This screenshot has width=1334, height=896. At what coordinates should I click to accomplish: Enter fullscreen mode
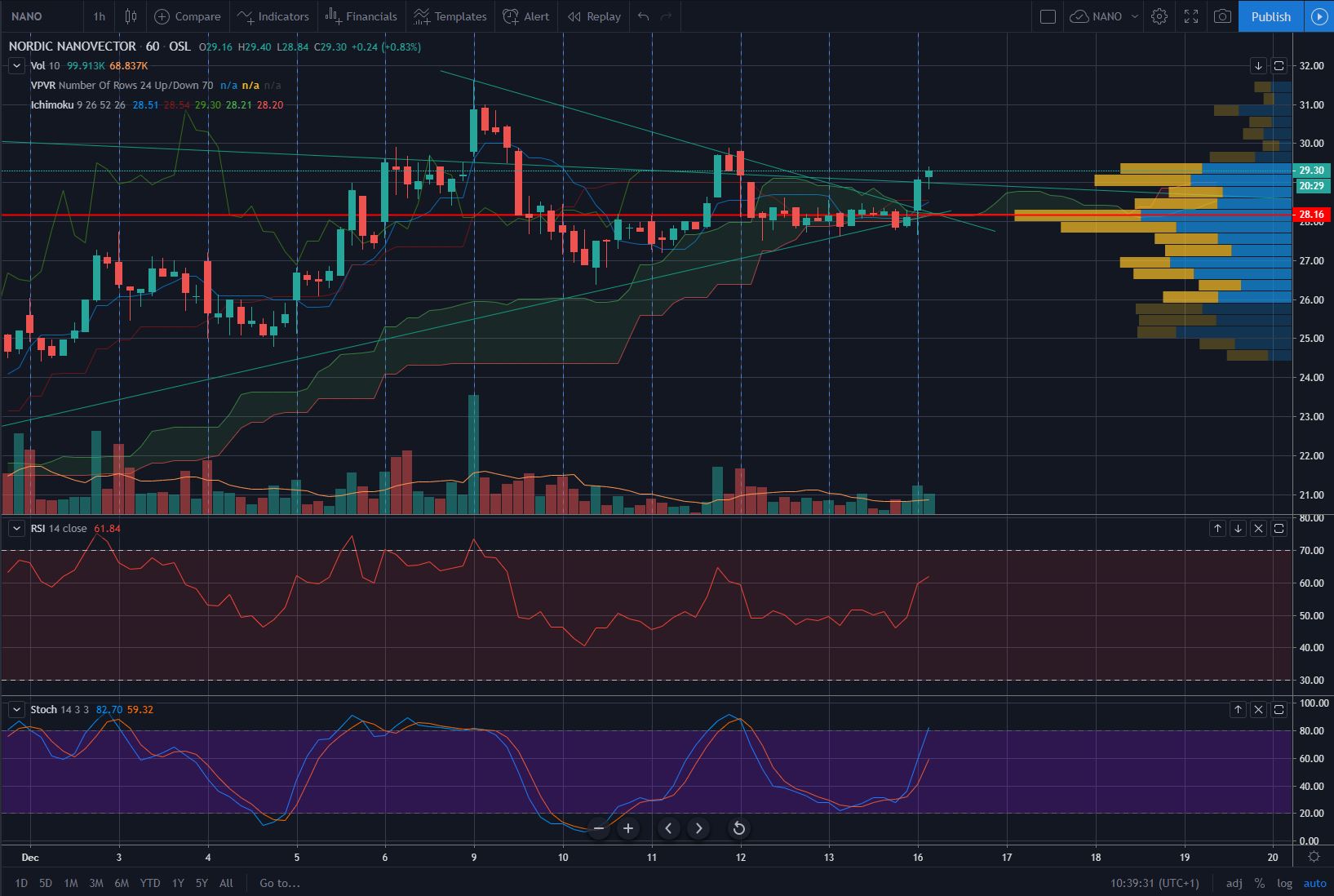(x=1191, y=16)
